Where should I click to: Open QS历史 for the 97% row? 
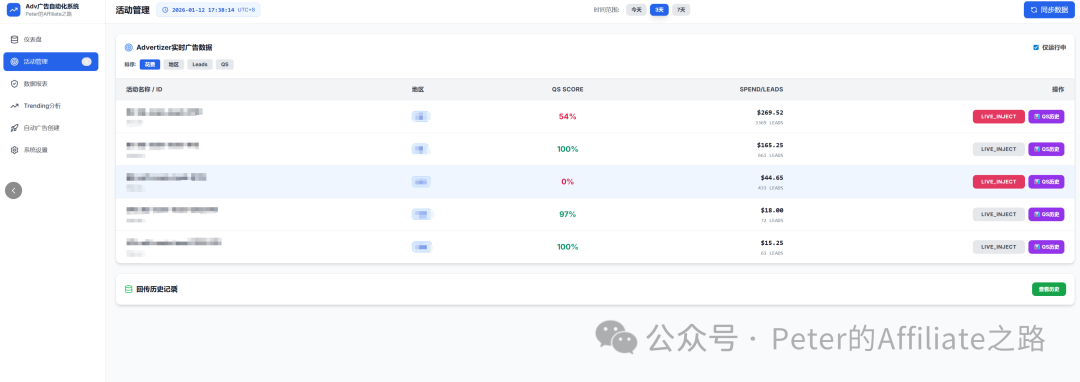[x=1046, y=214]
